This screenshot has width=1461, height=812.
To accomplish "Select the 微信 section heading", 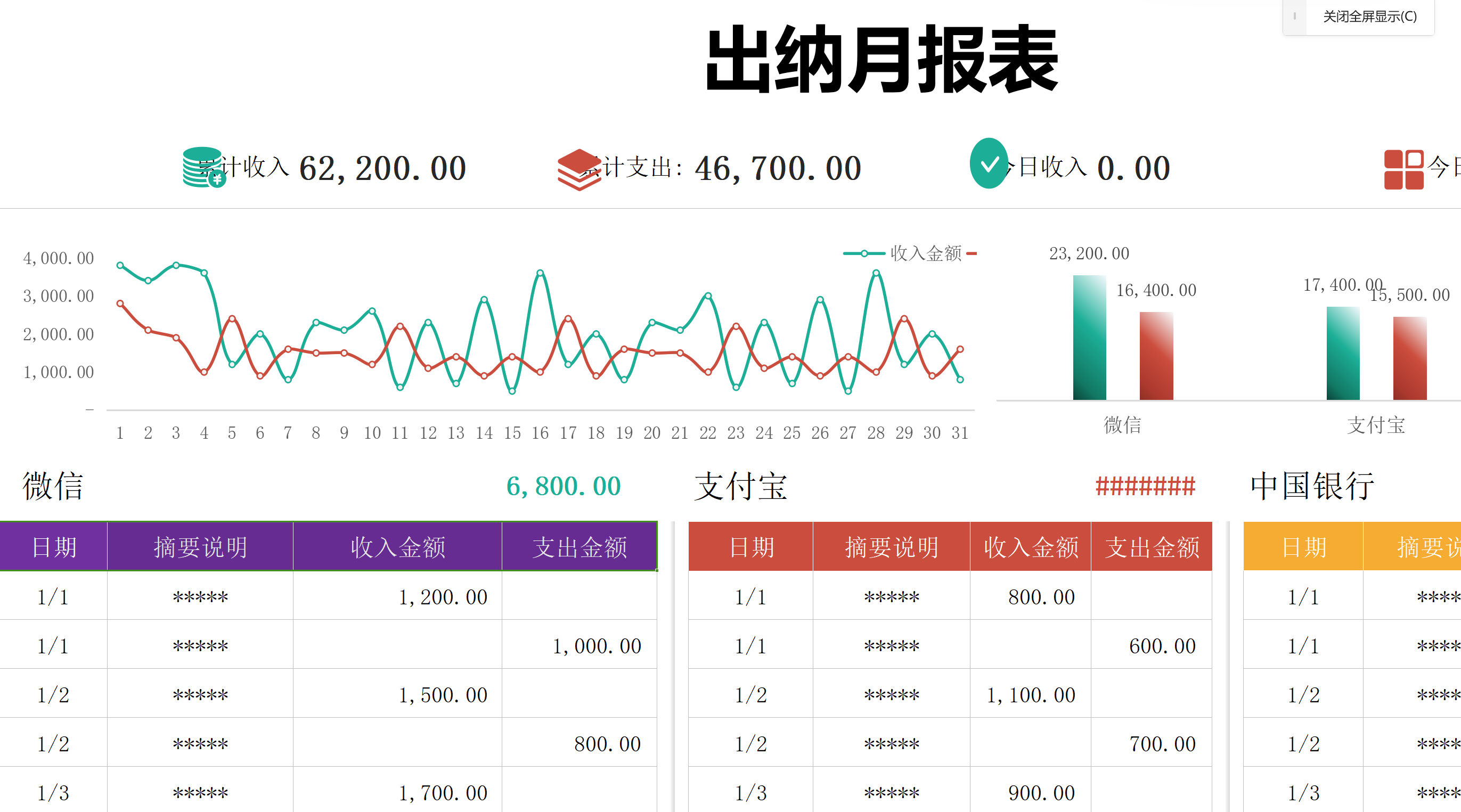I will 53,486.
